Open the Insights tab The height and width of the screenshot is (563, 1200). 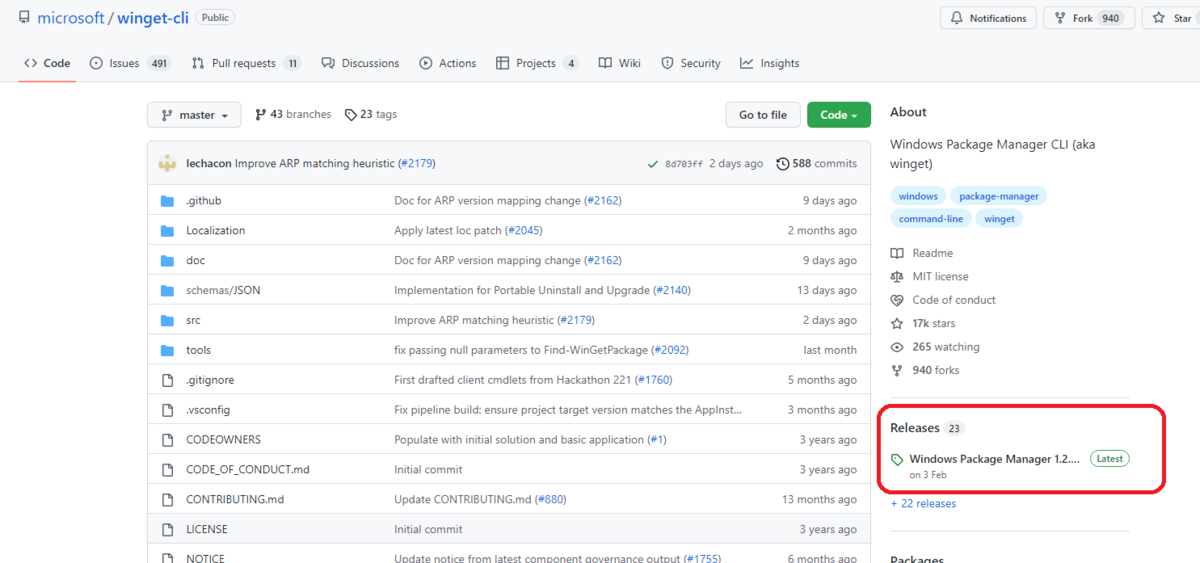770,63
